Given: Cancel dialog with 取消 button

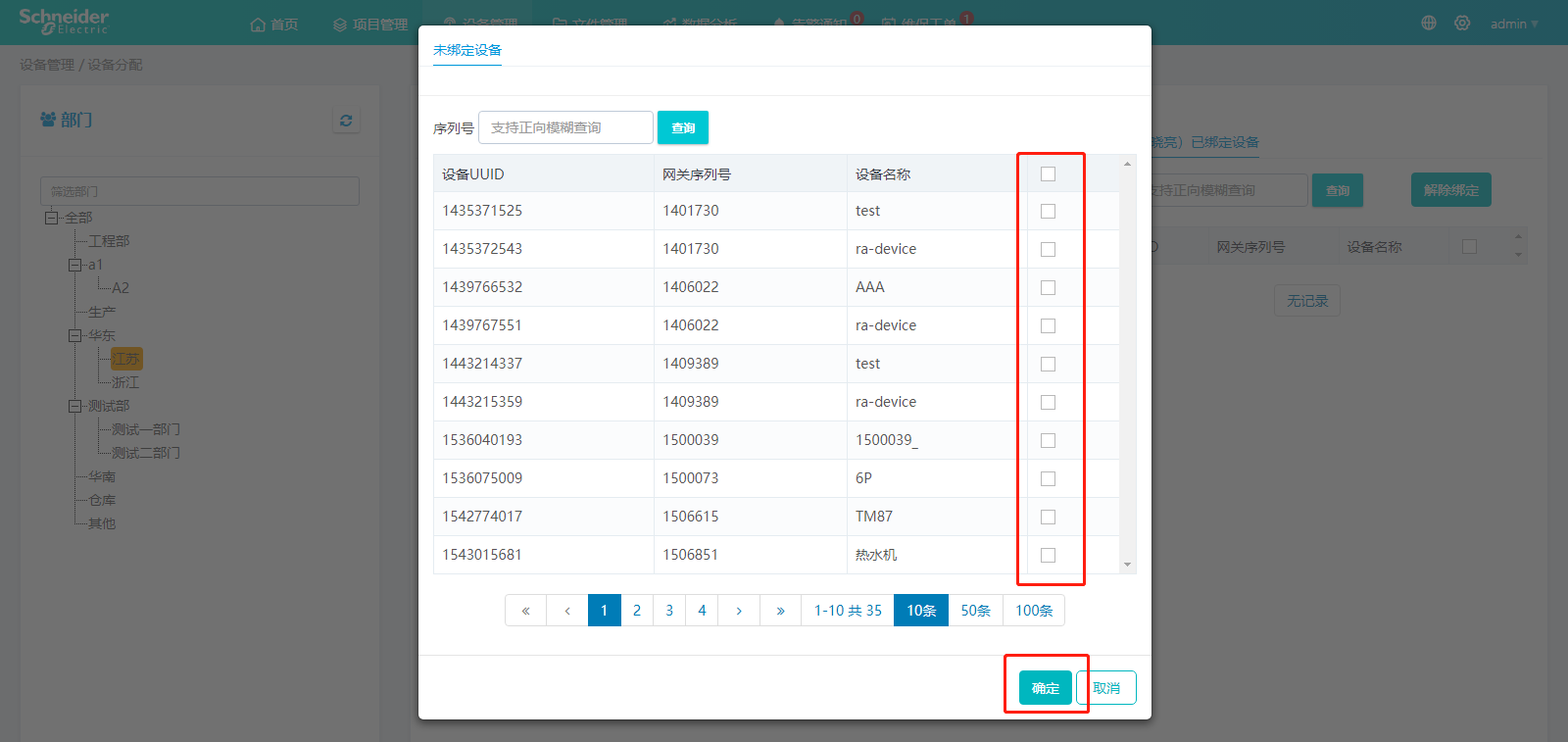Looking at the screenshot, I should coord(1106,688).
